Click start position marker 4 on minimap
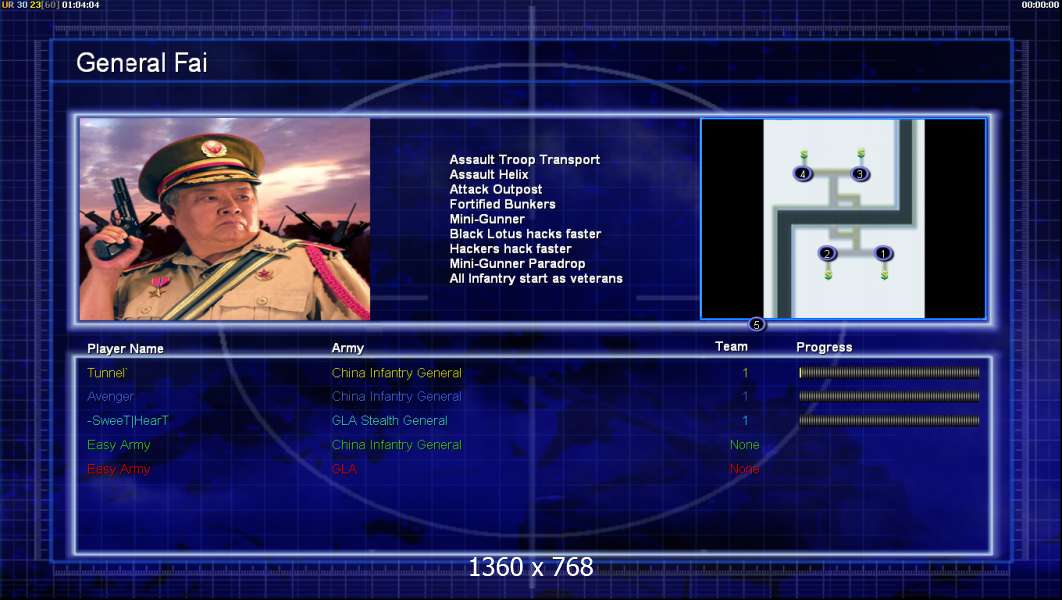 [x=803, y=174]
